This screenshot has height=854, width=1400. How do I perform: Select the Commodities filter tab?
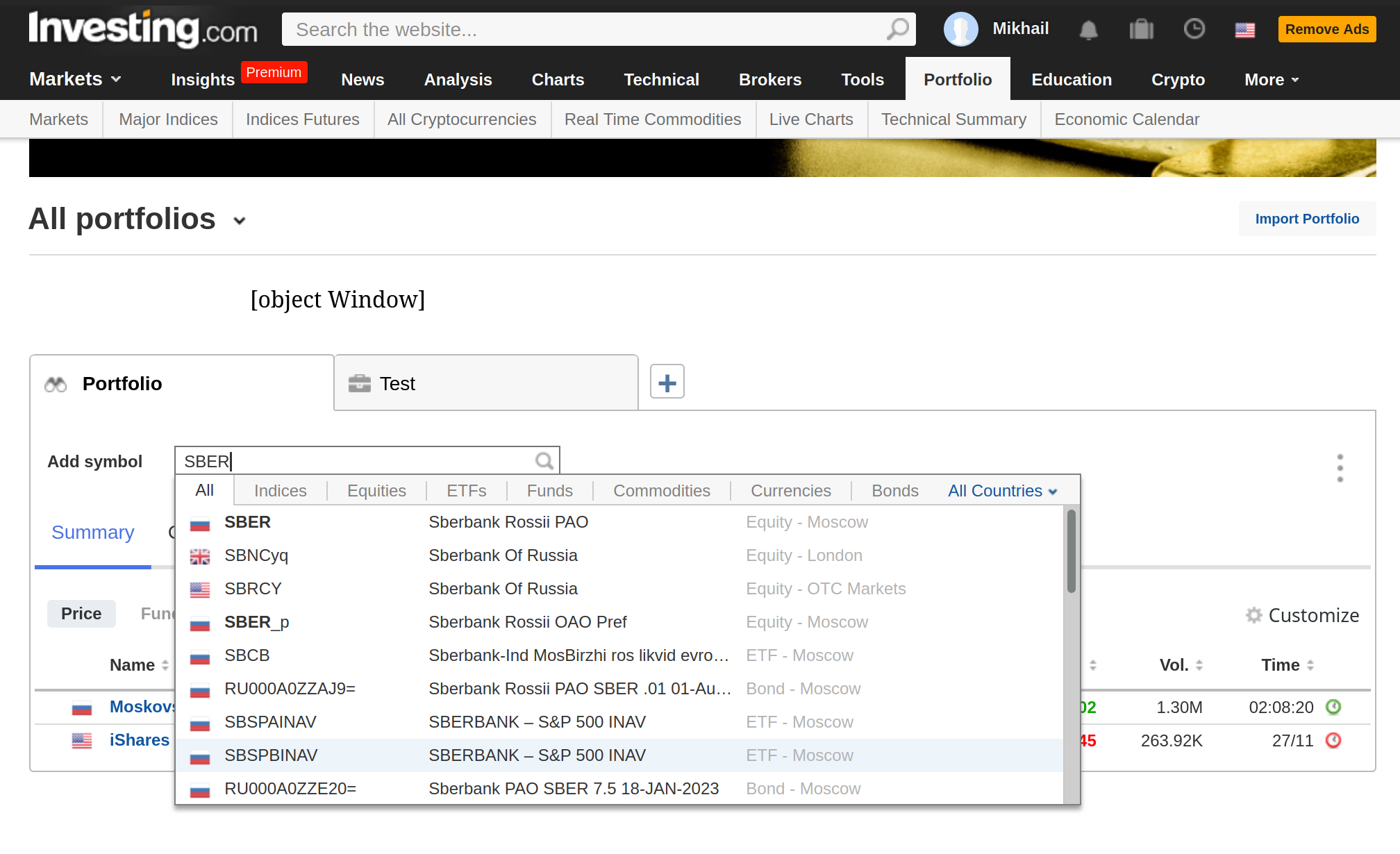coord(662,491)
